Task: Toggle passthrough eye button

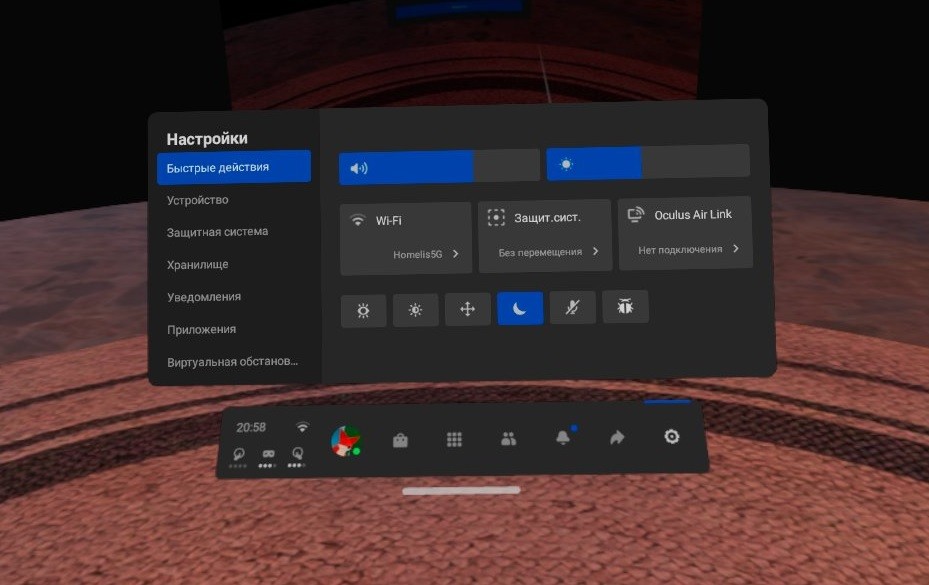Action: point(363,310)
